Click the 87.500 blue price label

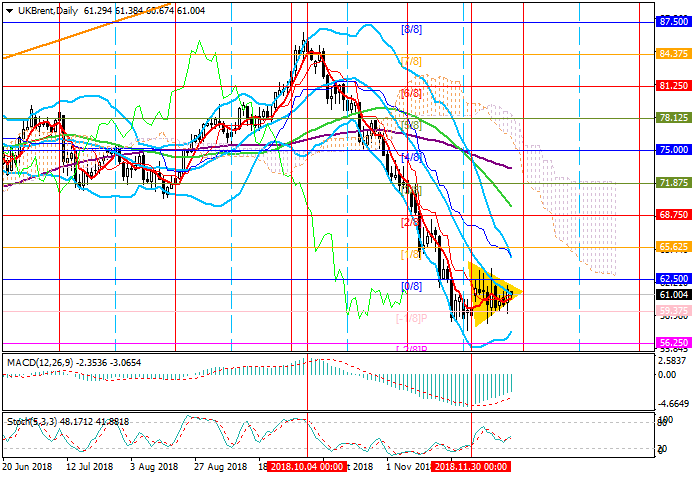670,21
